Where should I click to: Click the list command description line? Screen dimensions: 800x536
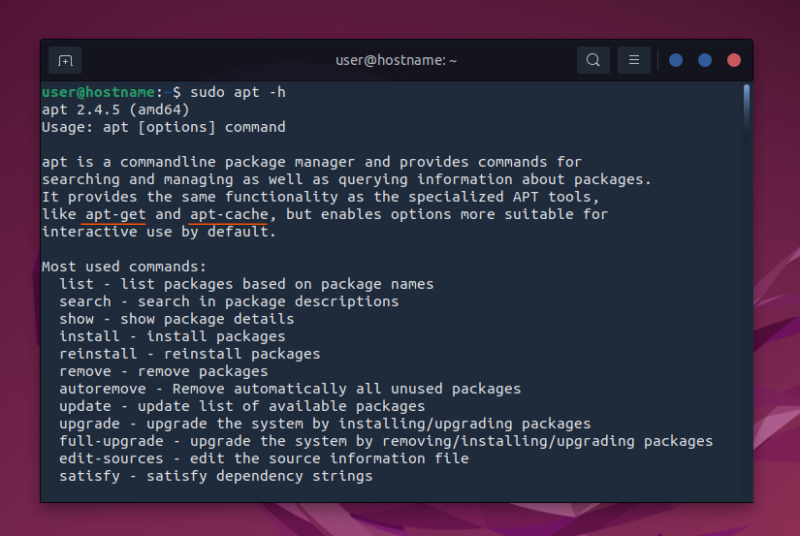(x=246, y=284)
